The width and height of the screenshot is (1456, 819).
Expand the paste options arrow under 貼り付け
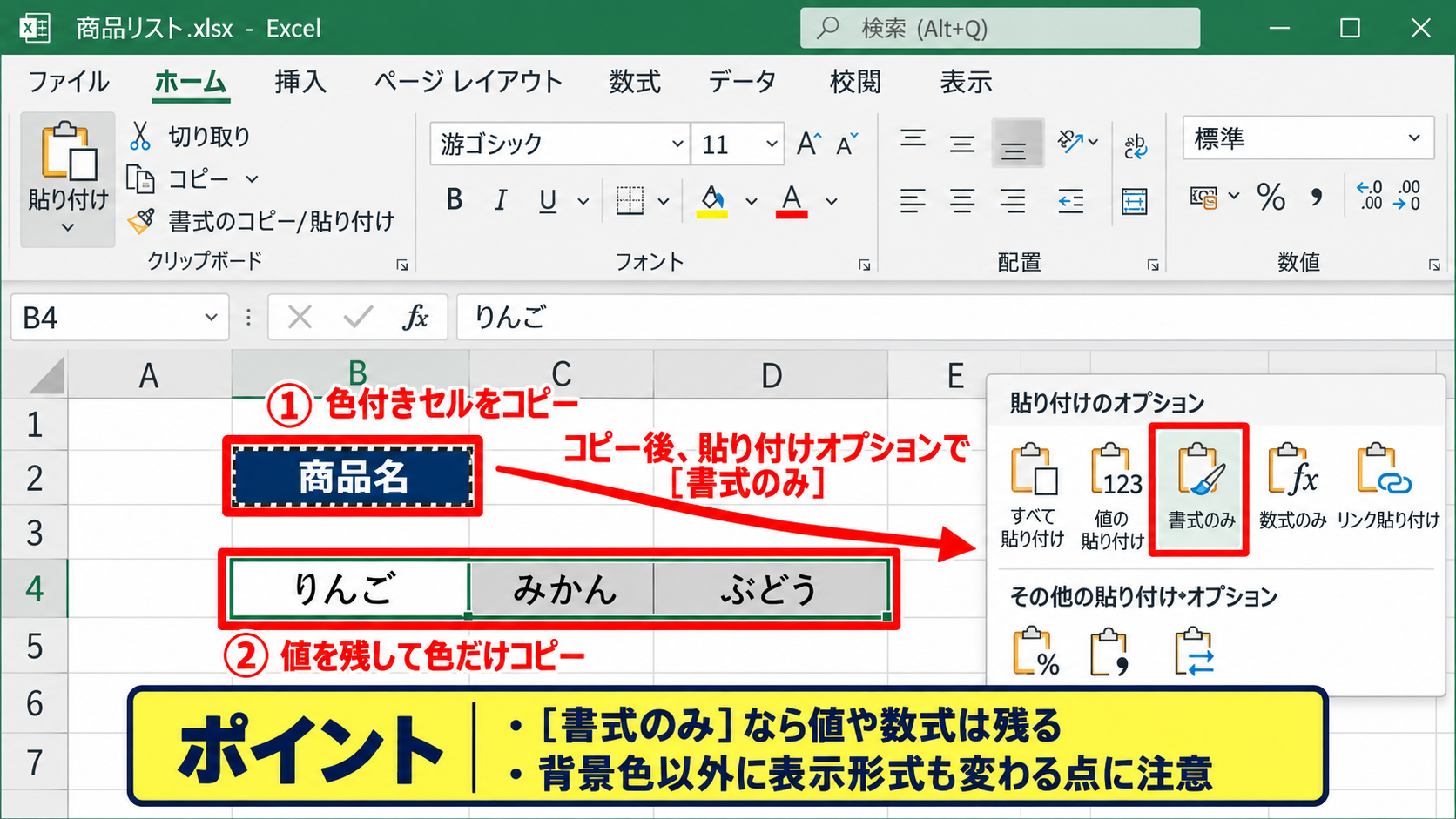click(68, 228)
